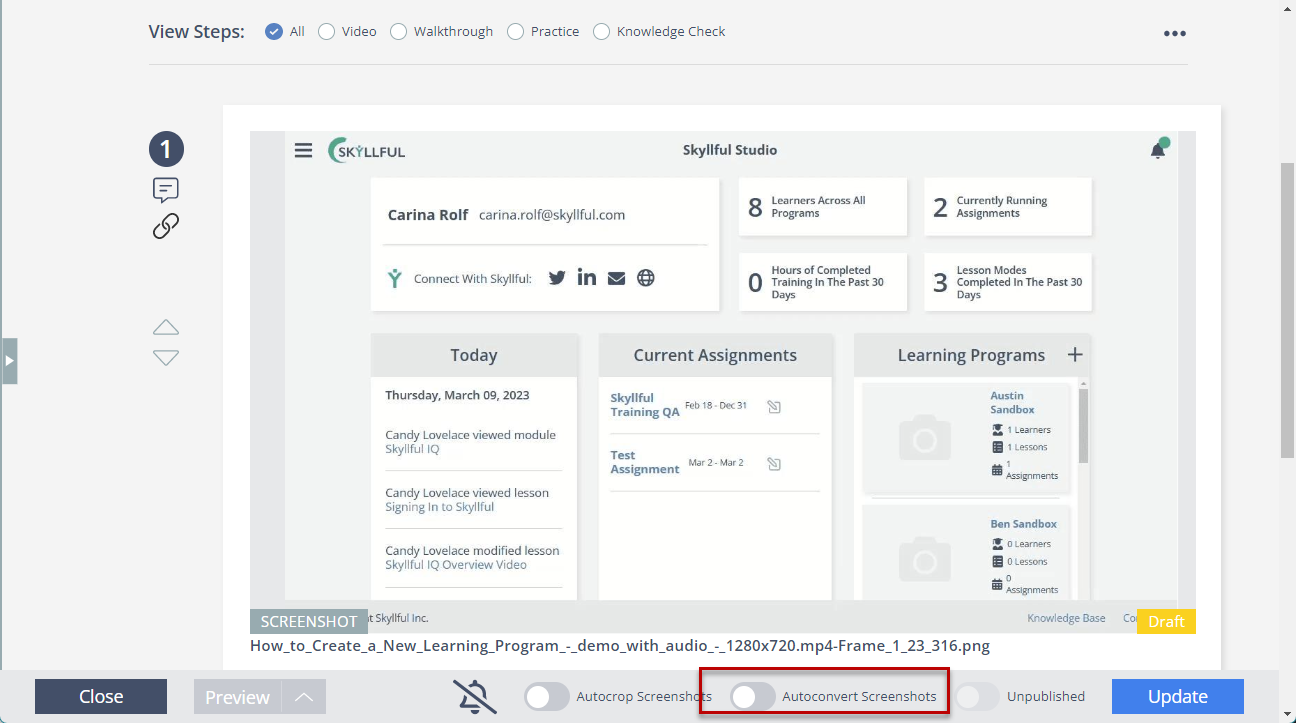Click the carina.rolf@skyllful.com email text
Image resolution: width=1296 pixels, height=723 pixels.
click(x=552, y=215)
